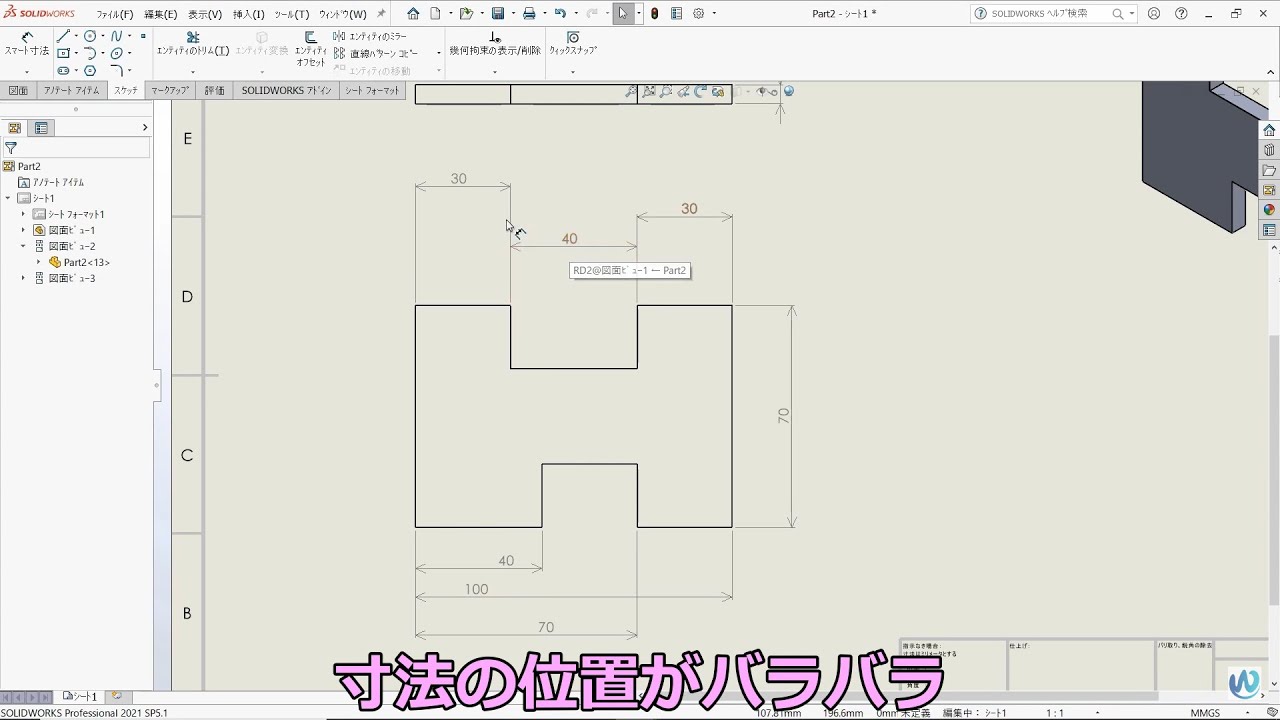Select the Sketch Fillet tool
The image size is (1280, 720).
click(116, 71)
